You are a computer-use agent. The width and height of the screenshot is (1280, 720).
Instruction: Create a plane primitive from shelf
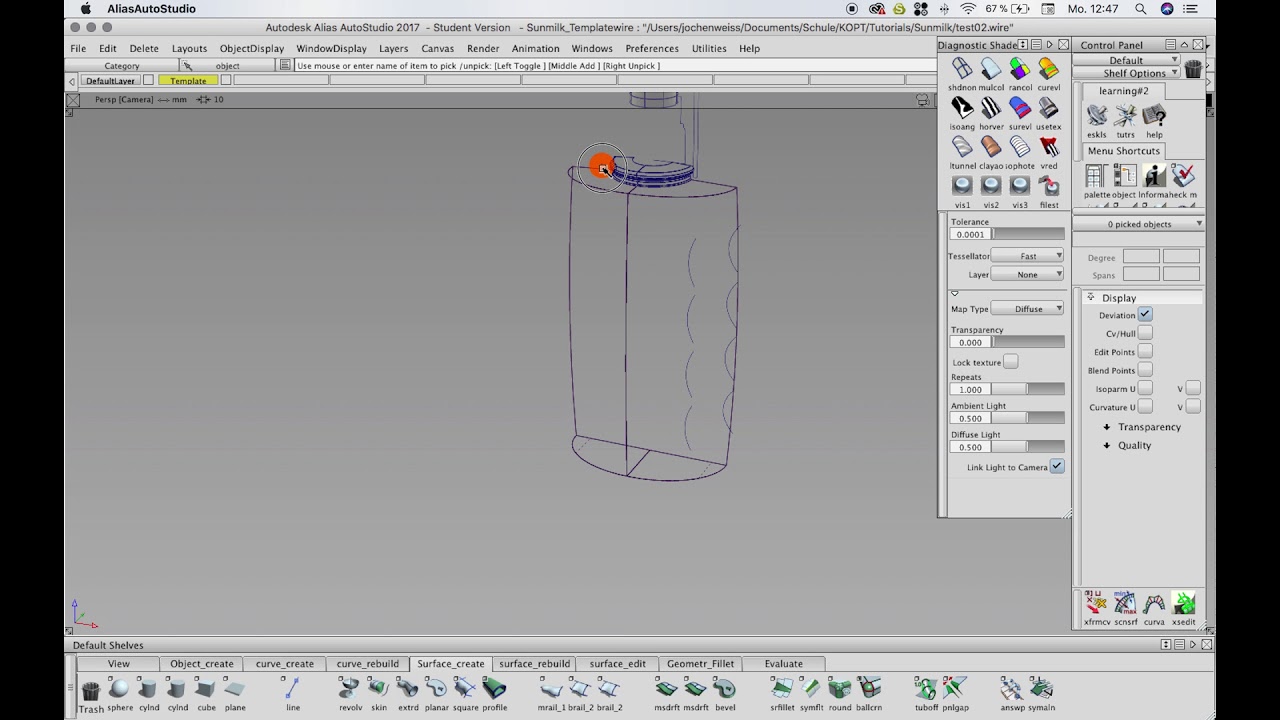[x=235, y=689]
